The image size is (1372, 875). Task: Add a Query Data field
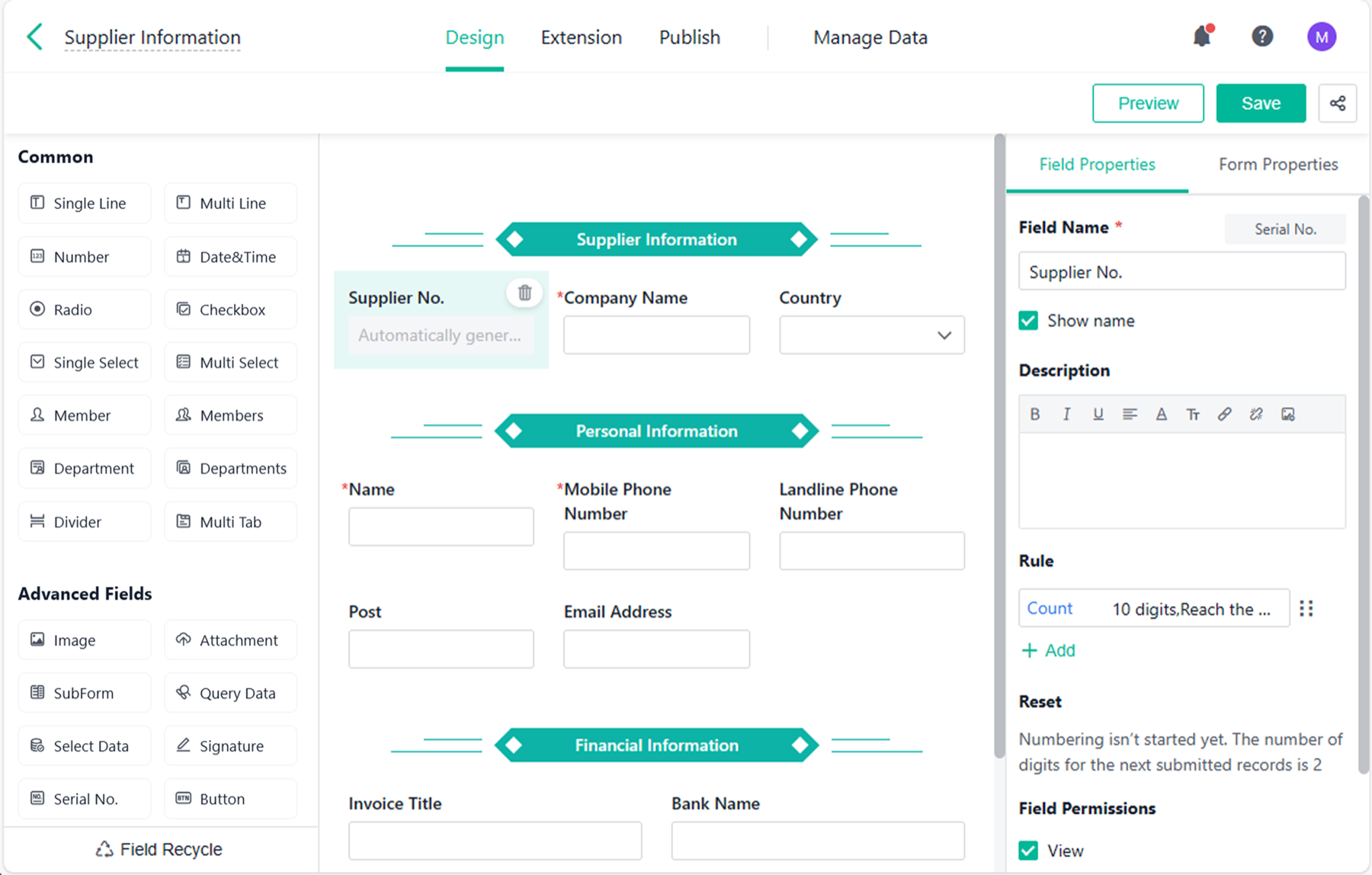pos(231,693)
